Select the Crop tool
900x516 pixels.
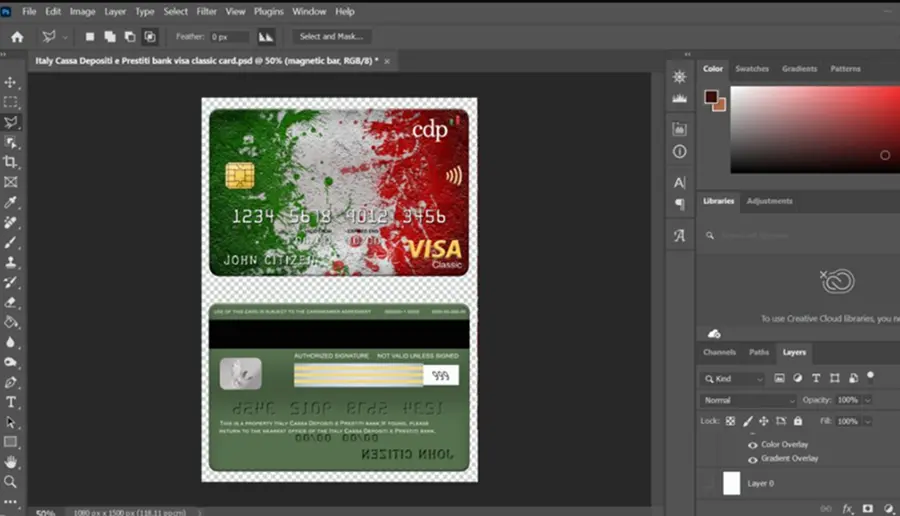pyautogui.click(x=10, y=162)
